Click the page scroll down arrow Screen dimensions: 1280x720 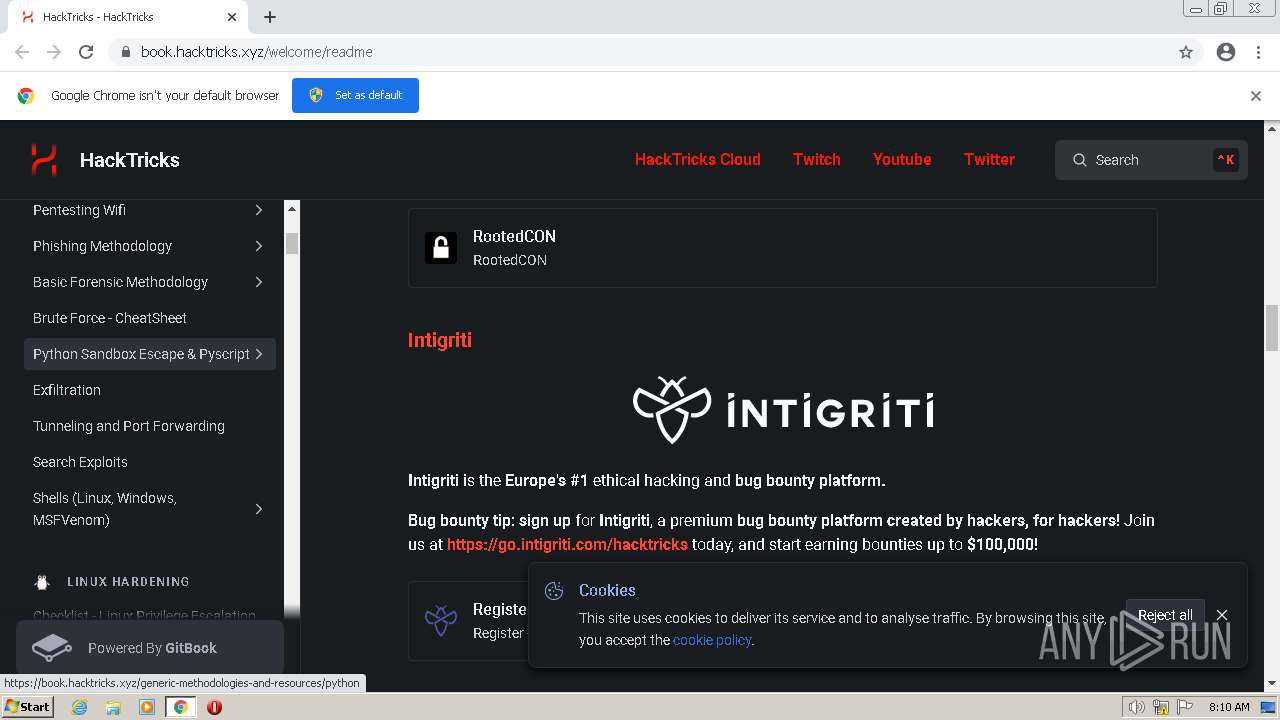pos(1272,684)
